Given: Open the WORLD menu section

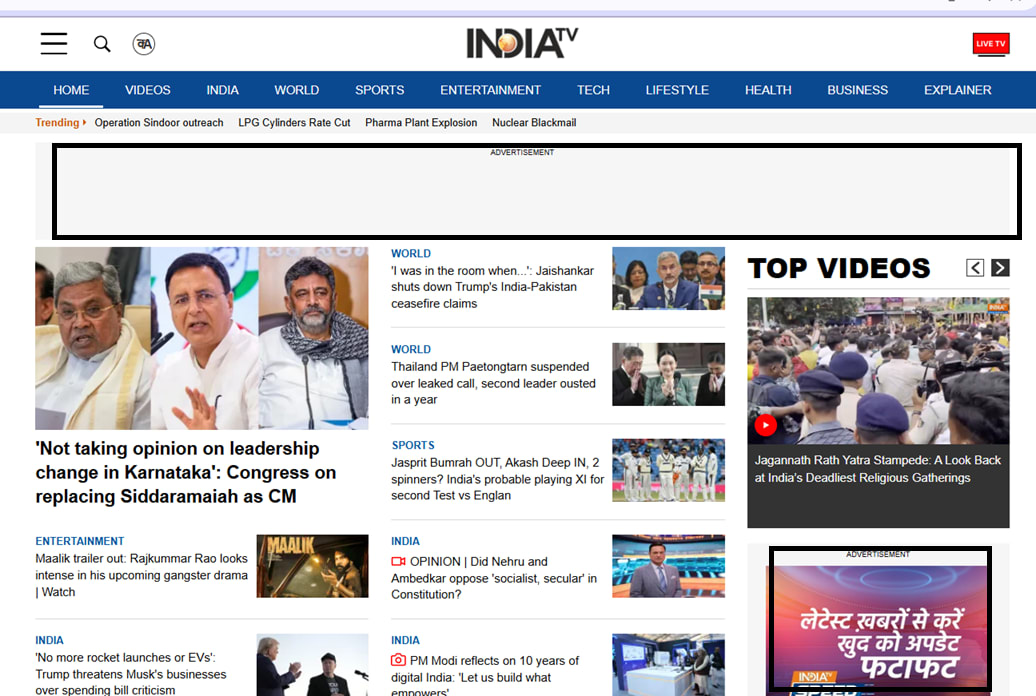Looking at the screenshot, I should click(297, 90).
